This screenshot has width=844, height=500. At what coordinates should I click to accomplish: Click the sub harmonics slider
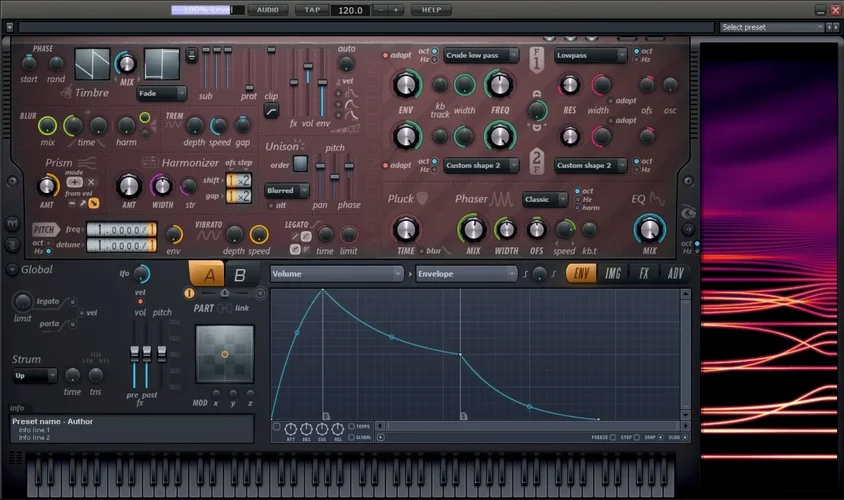[206, 68]
